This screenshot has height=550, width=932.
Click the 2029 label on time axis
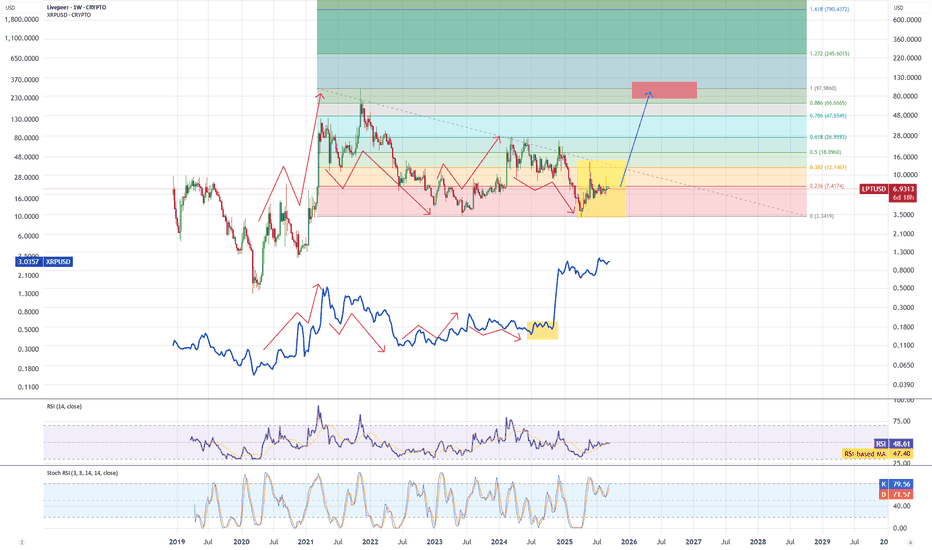pyautogui.click(x=822, y=542)
